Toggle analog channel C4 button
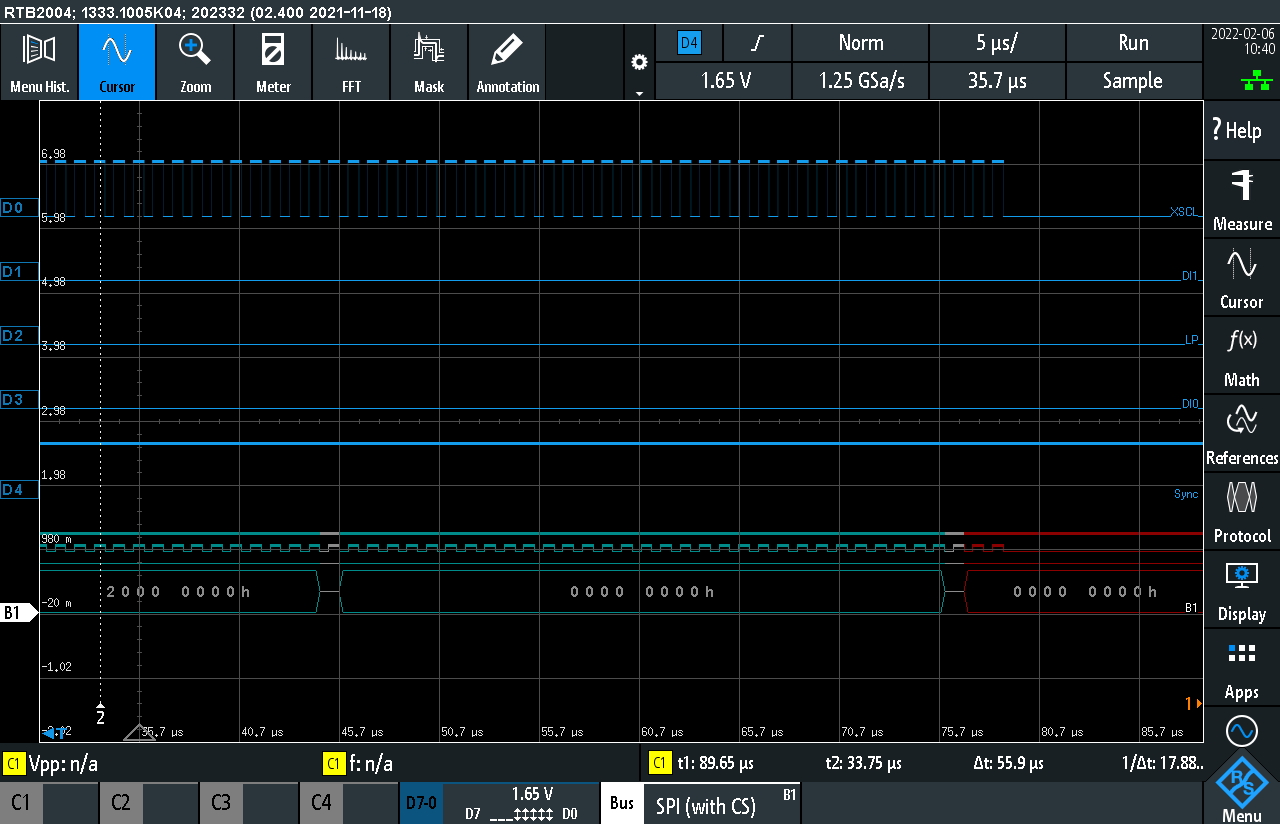1280x824 pixels. click(348, 802)
